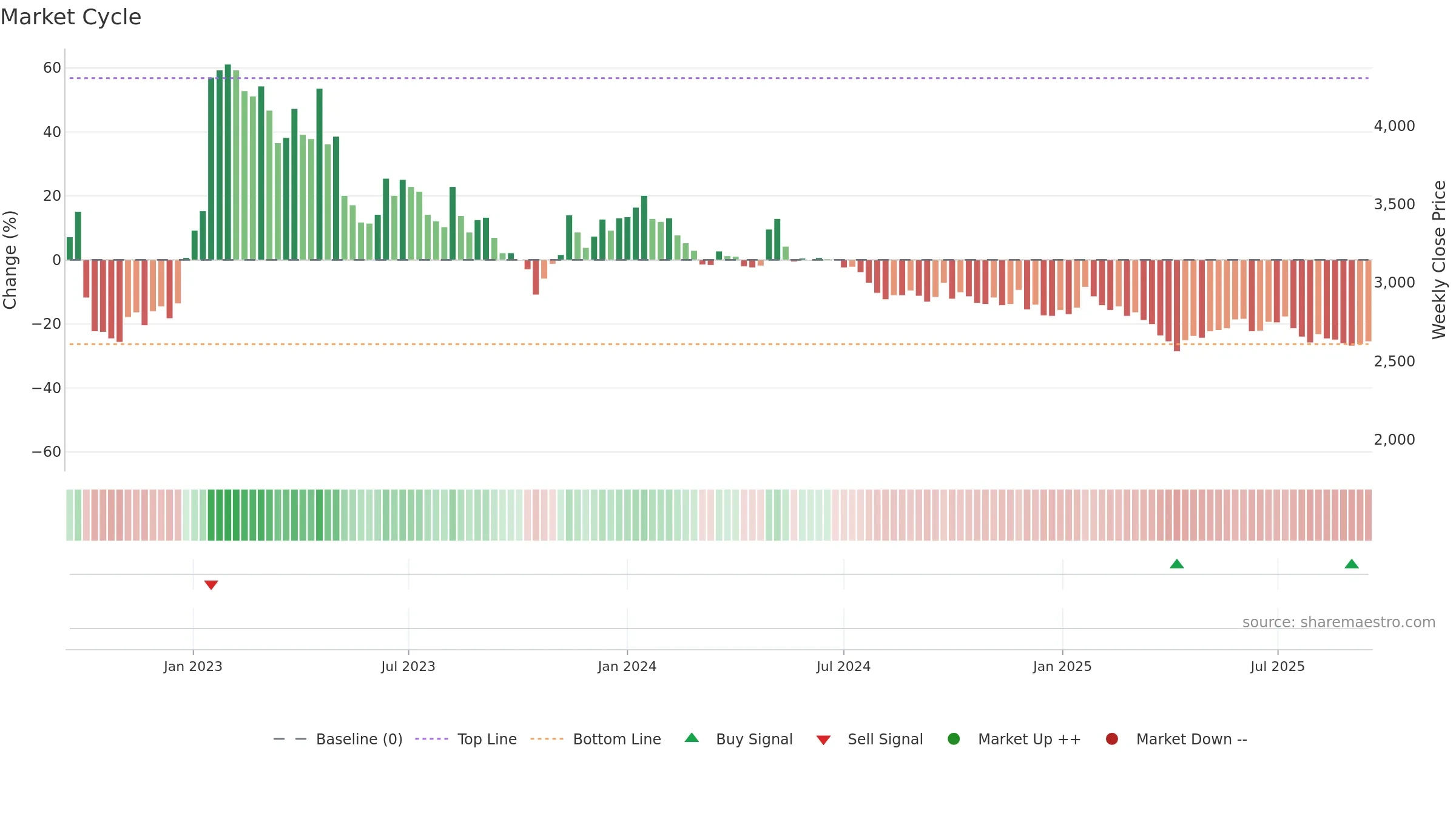Select the last buy signal marker after Jul 2025
1456x819 pixels.
coord(1352,564)
